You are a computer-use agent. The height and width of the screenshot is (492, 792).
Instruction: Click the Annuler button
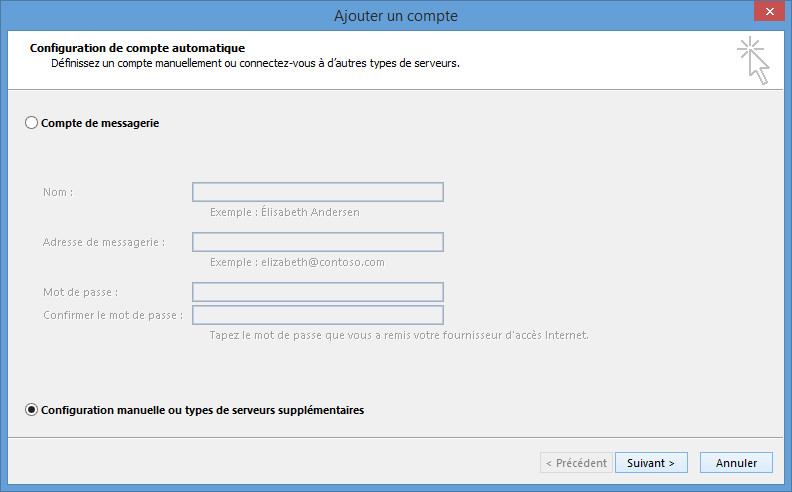pyautogui.click(x=736, y=463)
